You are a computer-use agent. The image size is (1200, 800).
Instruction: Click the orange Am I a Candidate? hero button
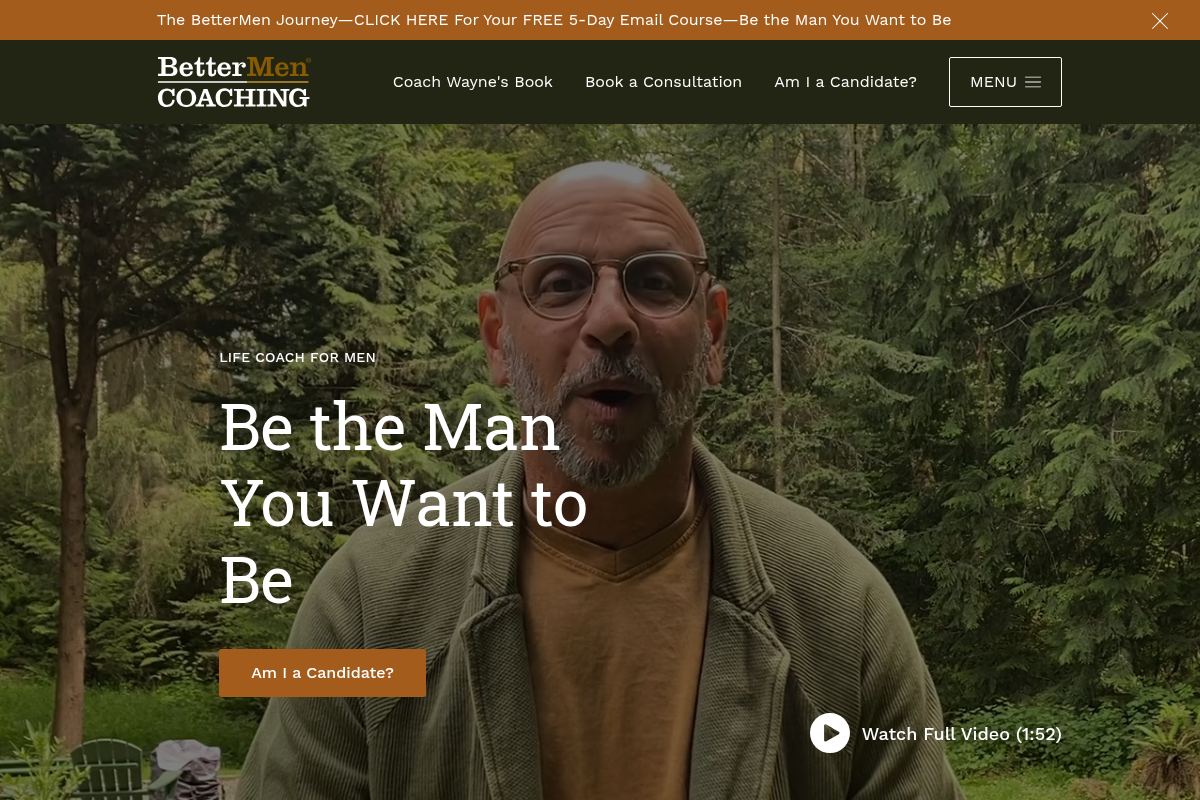coord(322,673)
